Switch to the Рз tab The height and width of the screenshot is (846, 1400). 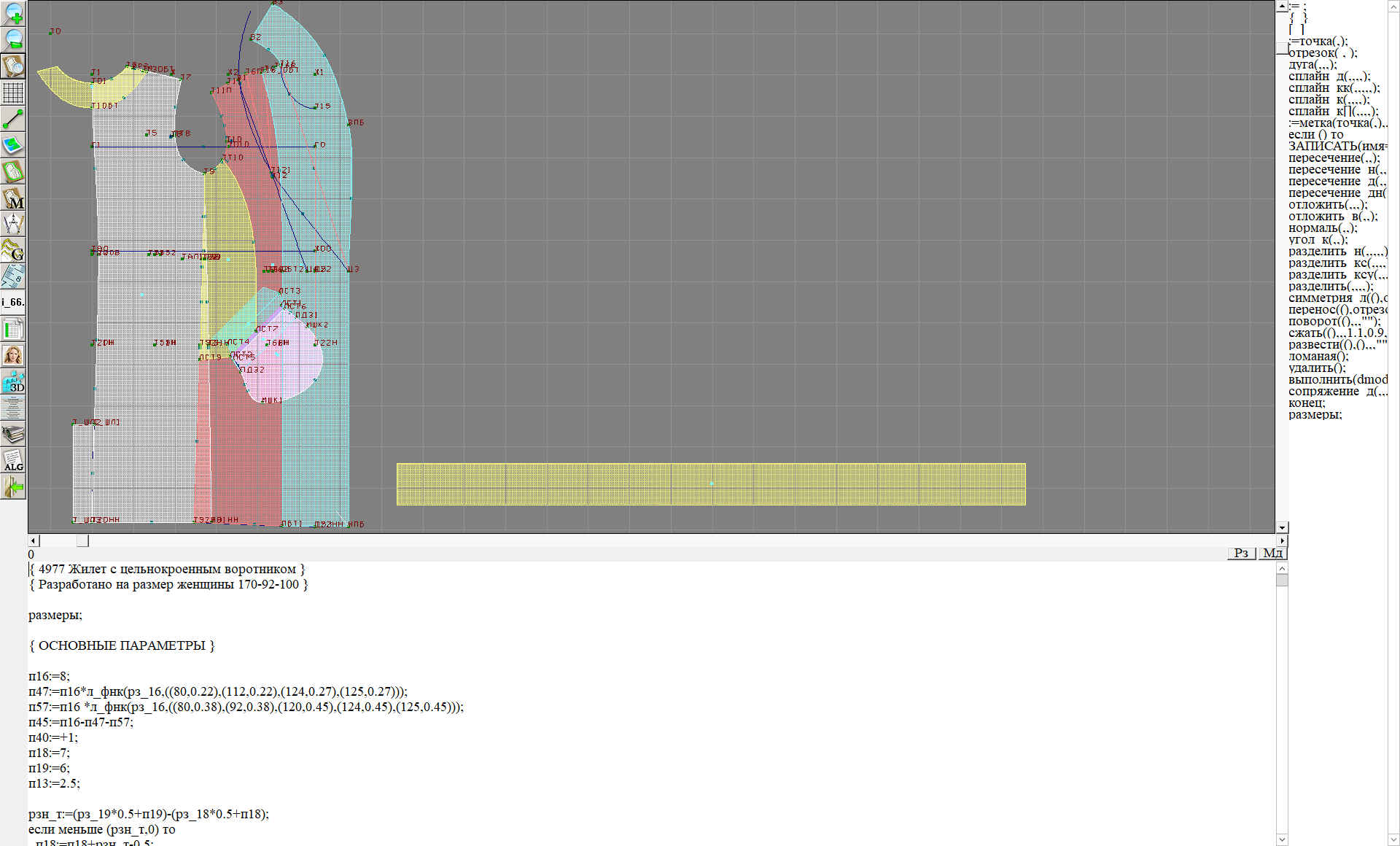coord(1241,553)
